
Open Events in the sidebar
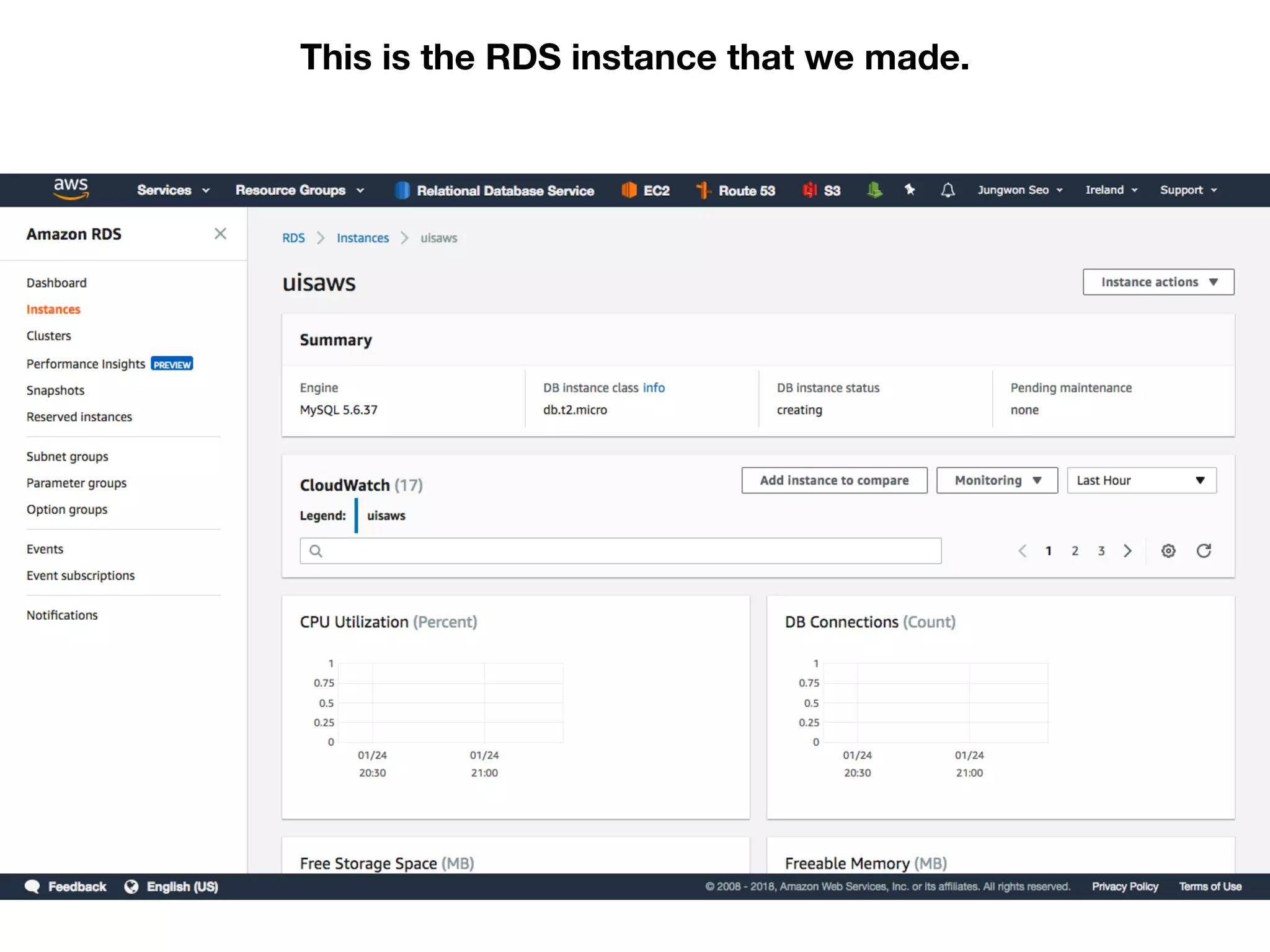pyautogui.click(x=45, y=549)
